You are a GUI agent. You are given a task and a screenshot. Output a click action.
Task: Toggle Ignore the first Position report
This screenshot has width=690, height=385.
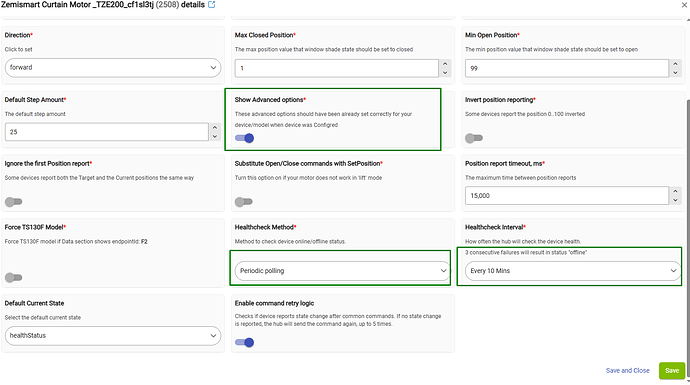[x=13, y=202]
